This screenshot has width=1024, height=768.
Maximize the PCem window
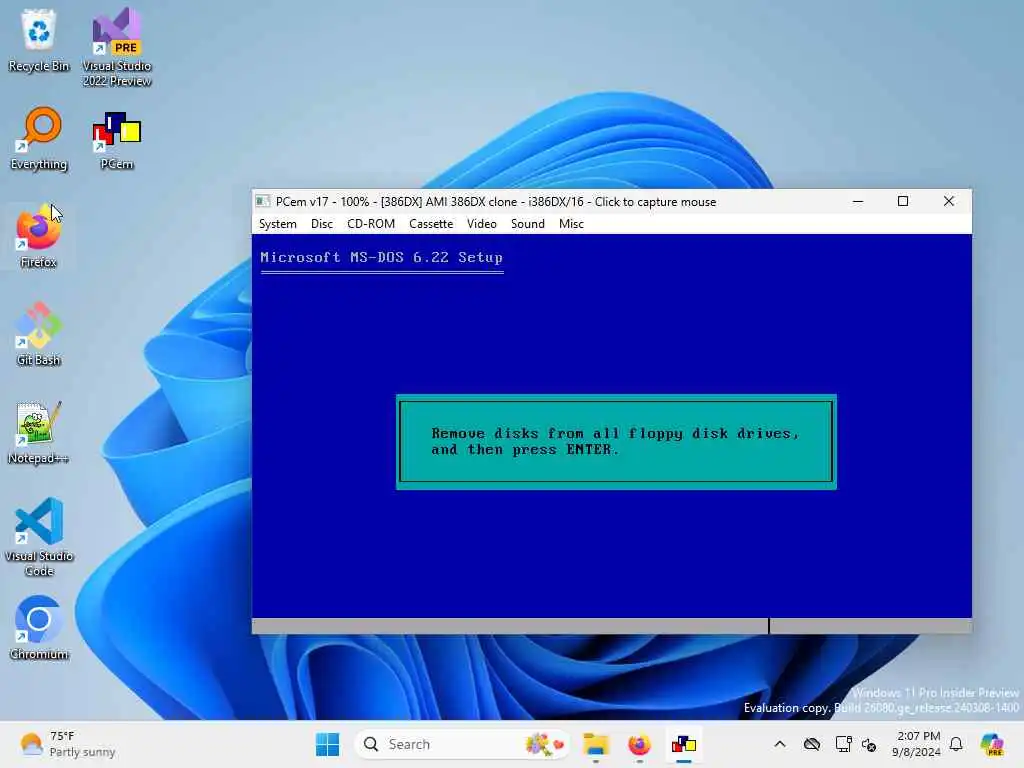[903, 201]
